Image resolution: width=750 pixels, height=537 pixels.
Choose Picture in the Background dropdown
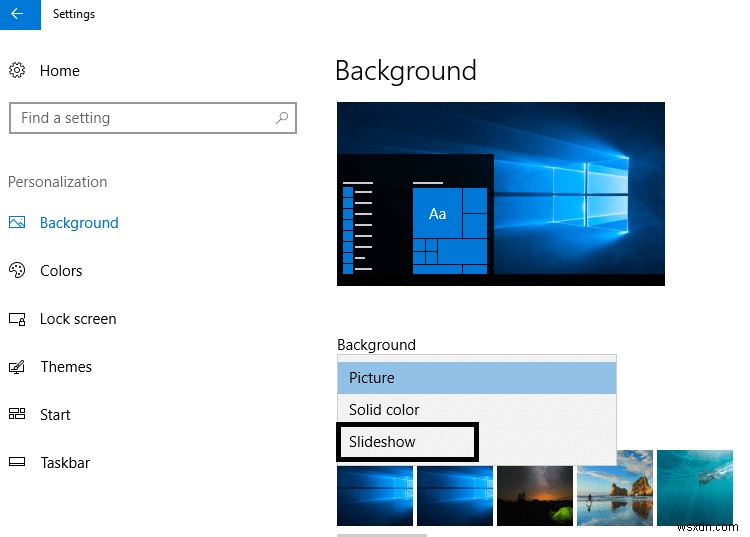pos(476,378)
